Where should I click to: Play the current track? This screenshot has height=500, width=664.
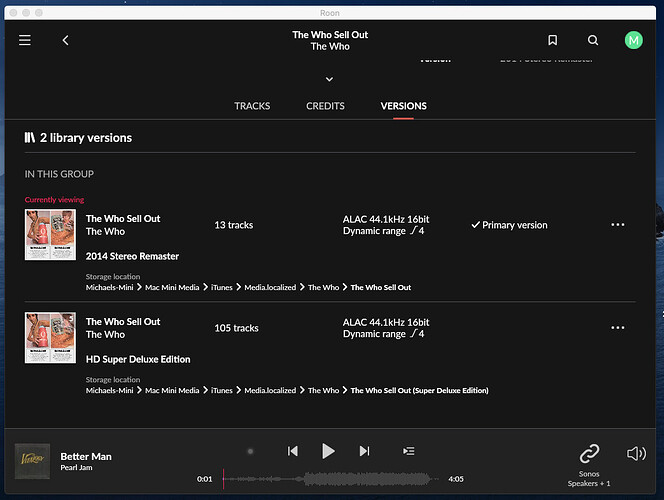pyautogui.click(x=328, y=451)
